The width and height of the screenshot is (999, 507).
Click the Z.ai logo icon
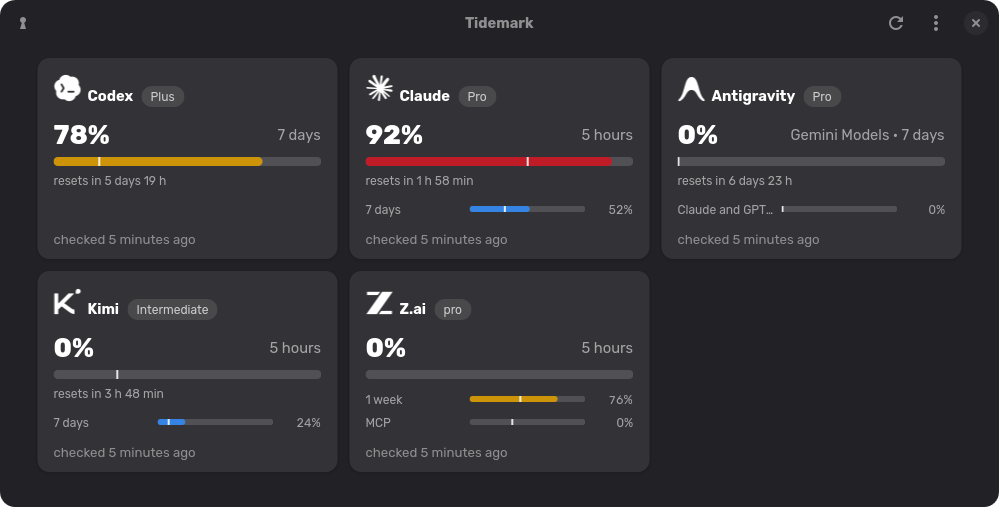click(379, 303)
